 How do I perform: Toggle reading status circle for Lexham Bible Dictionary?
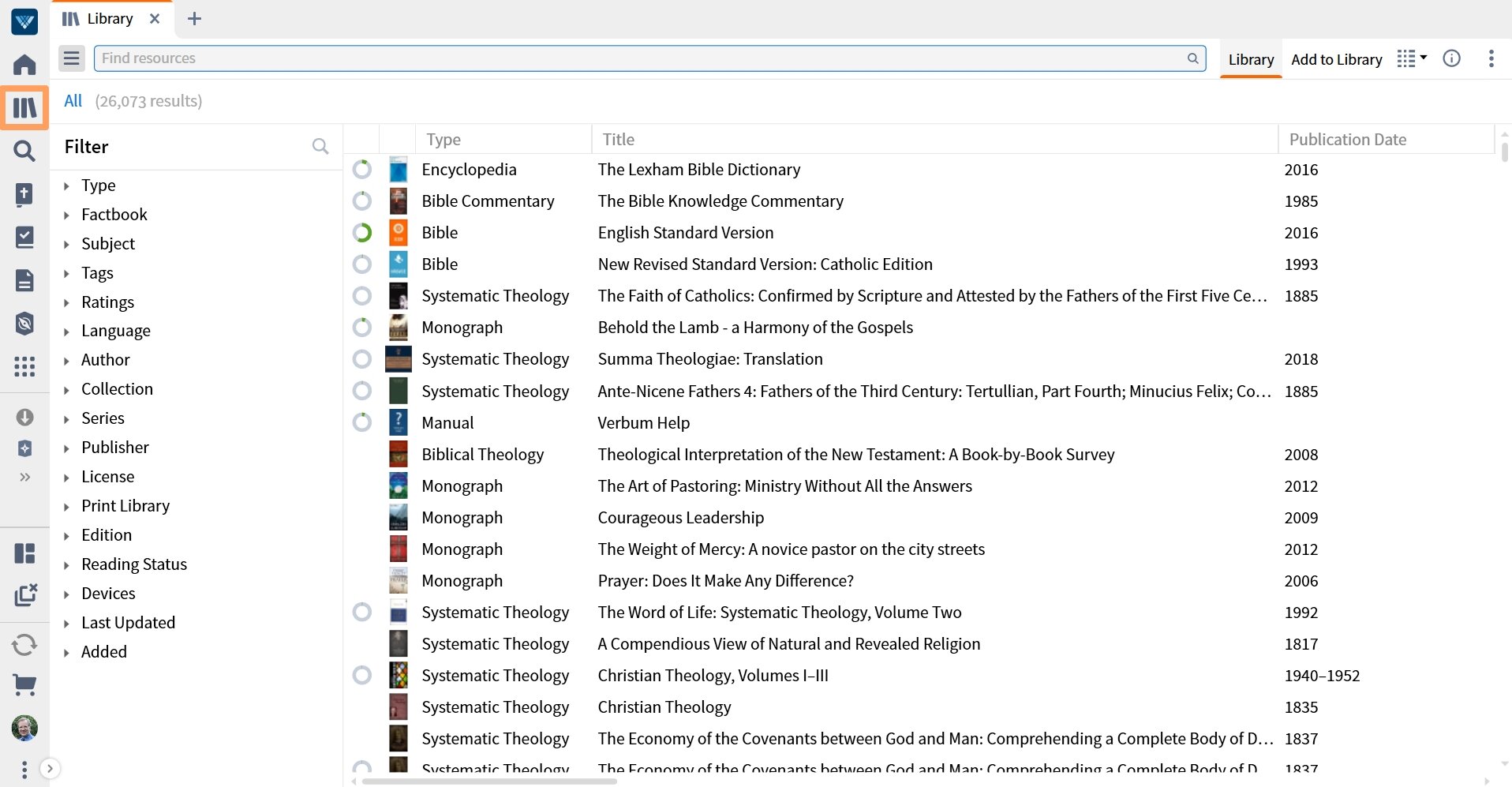[362, 170]
